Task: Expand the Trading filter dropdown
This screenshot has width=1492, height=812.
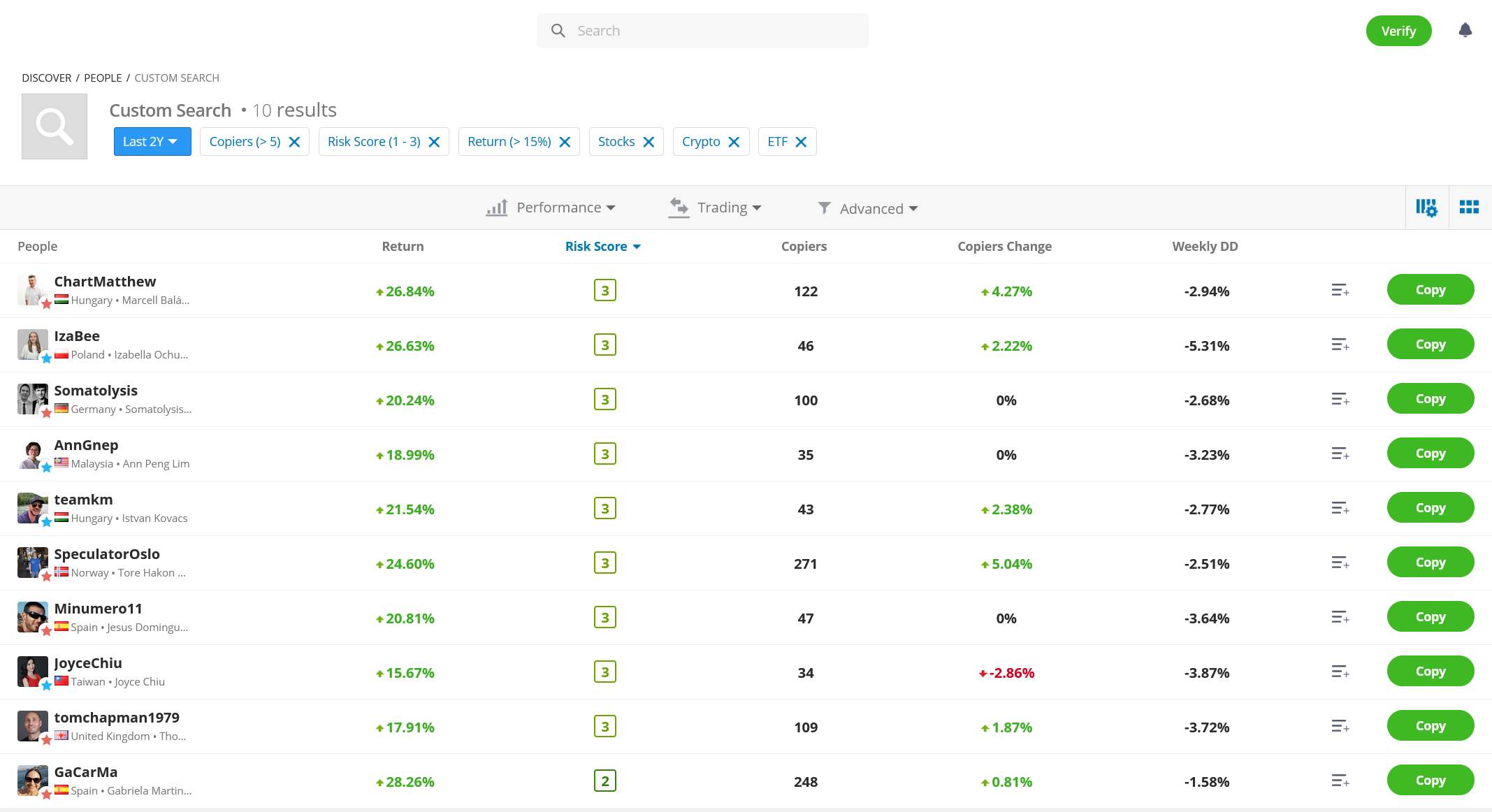Action: point(714,208)
